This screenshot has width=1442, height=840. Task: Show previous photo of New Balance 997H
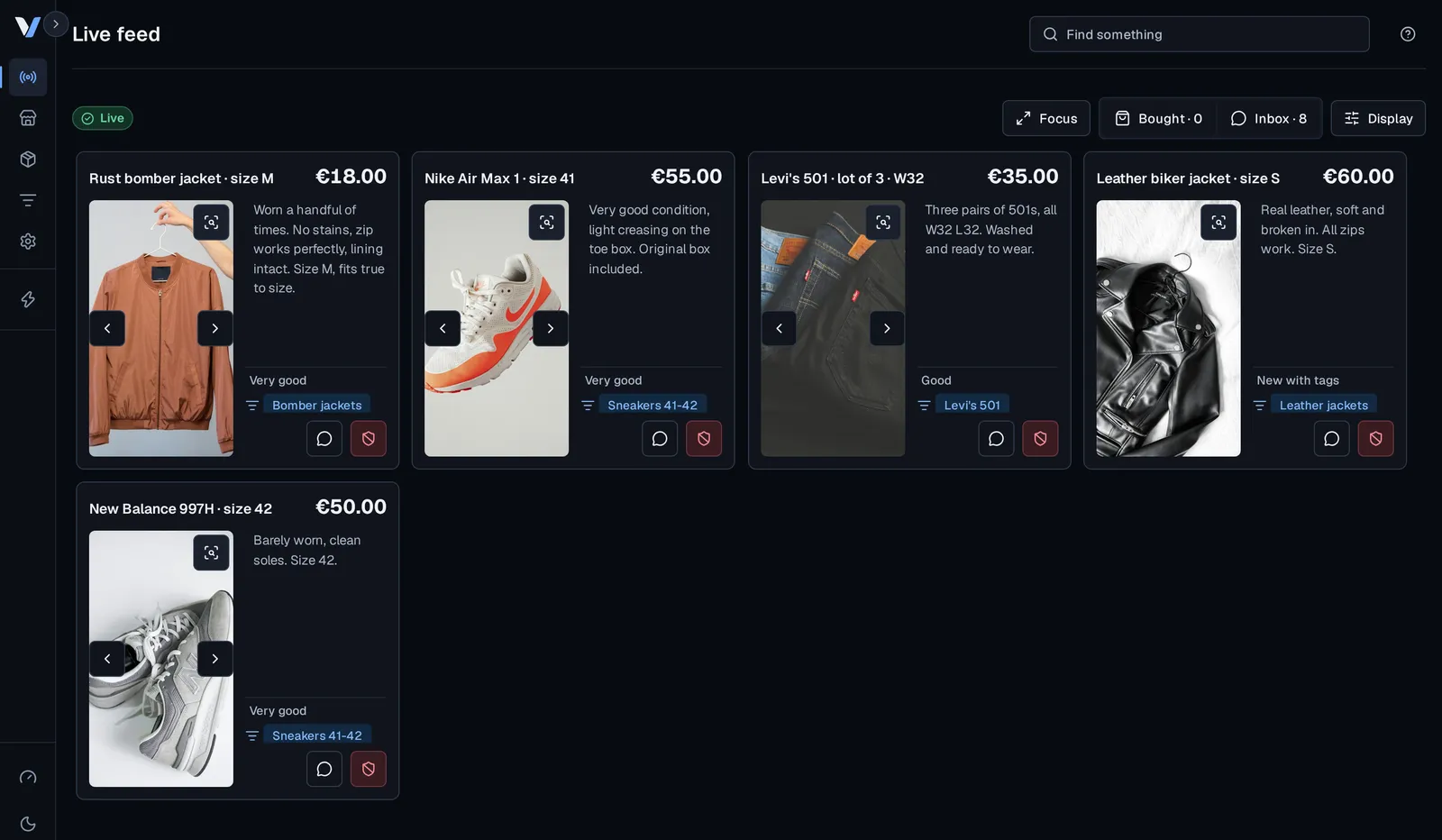107,659
